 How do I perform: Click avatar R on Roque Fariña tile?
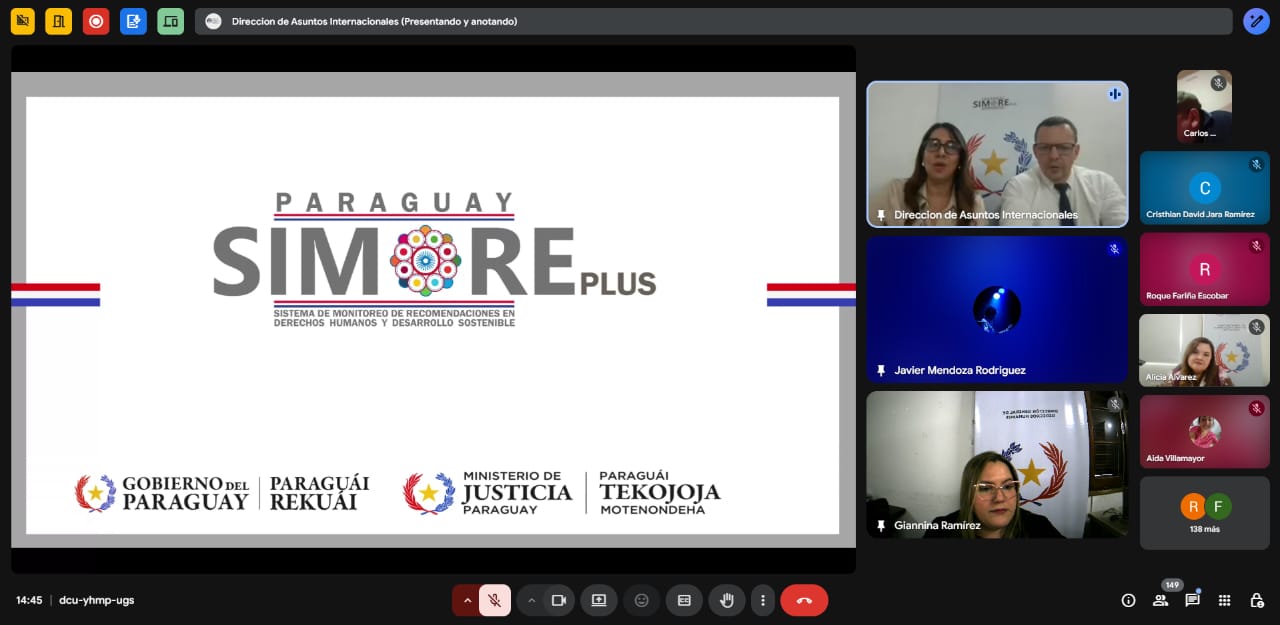point(1205,269)
